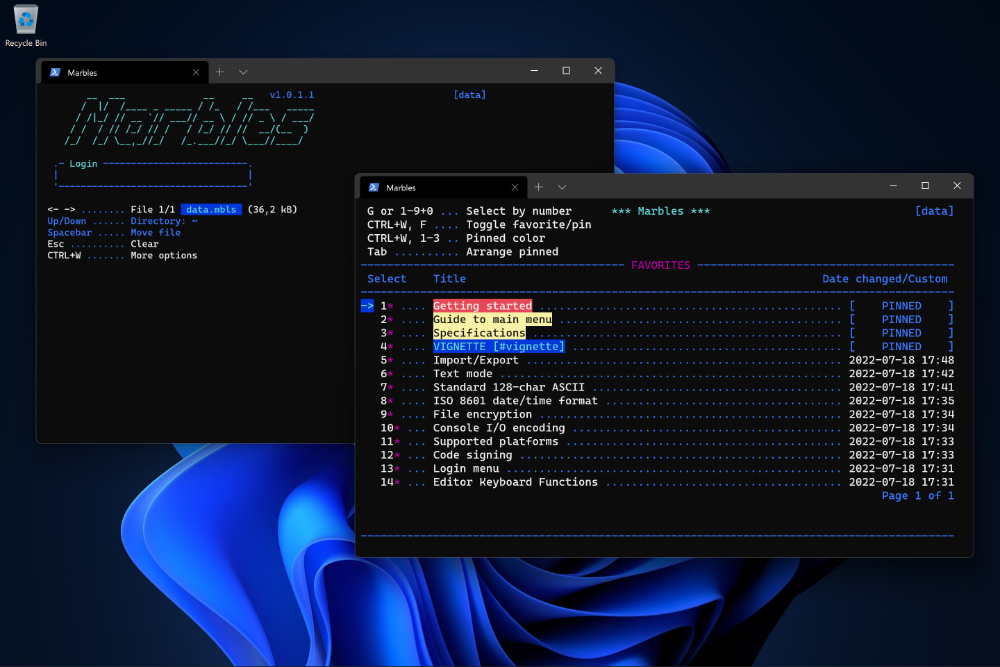
Task: Select the VIGNETTE [#vignette] entry
Action: (499, 346)
